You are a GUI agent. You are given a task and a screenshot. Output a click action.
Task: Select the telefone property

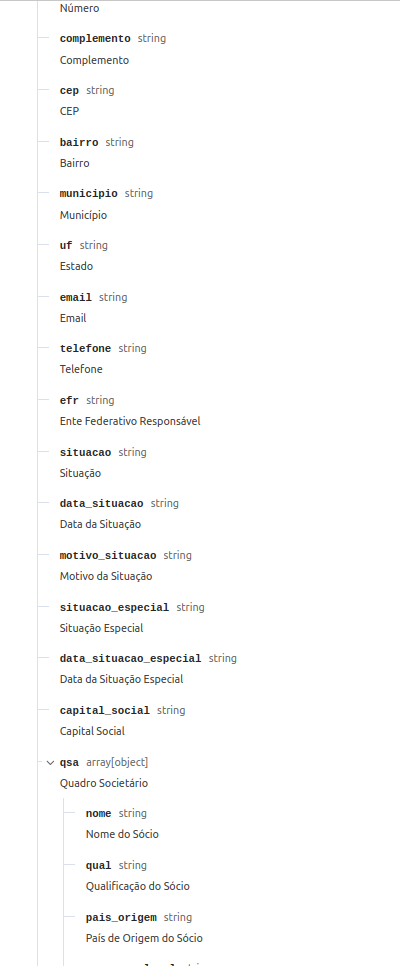(x=86, y=349)
